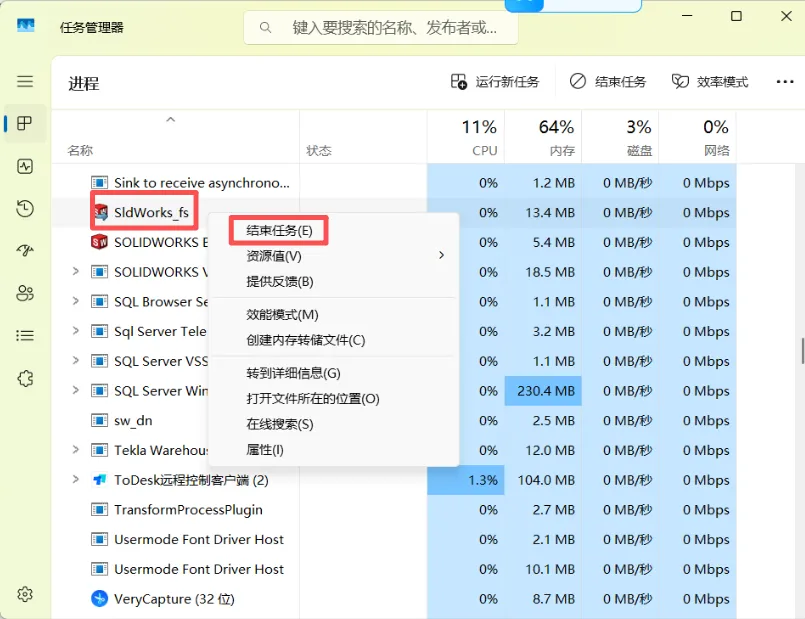Click 运行新任务 to run a new task

tap(495, 82)
